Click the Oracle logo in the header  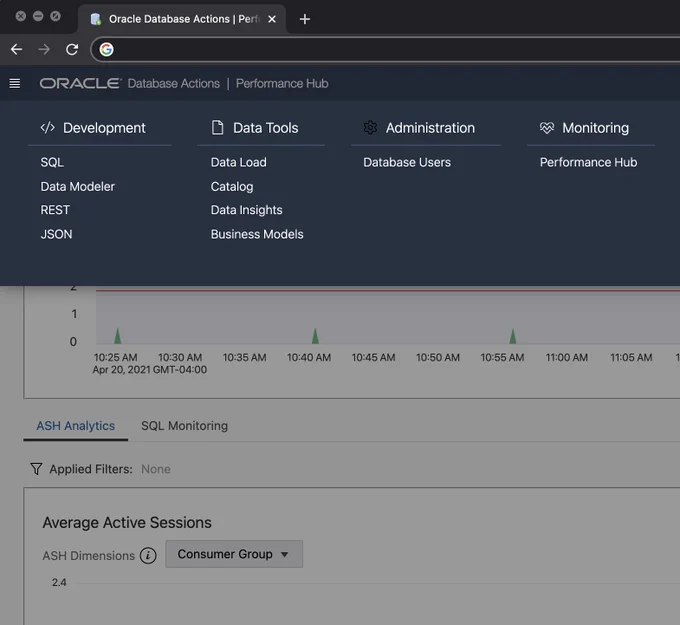point(81,83)
